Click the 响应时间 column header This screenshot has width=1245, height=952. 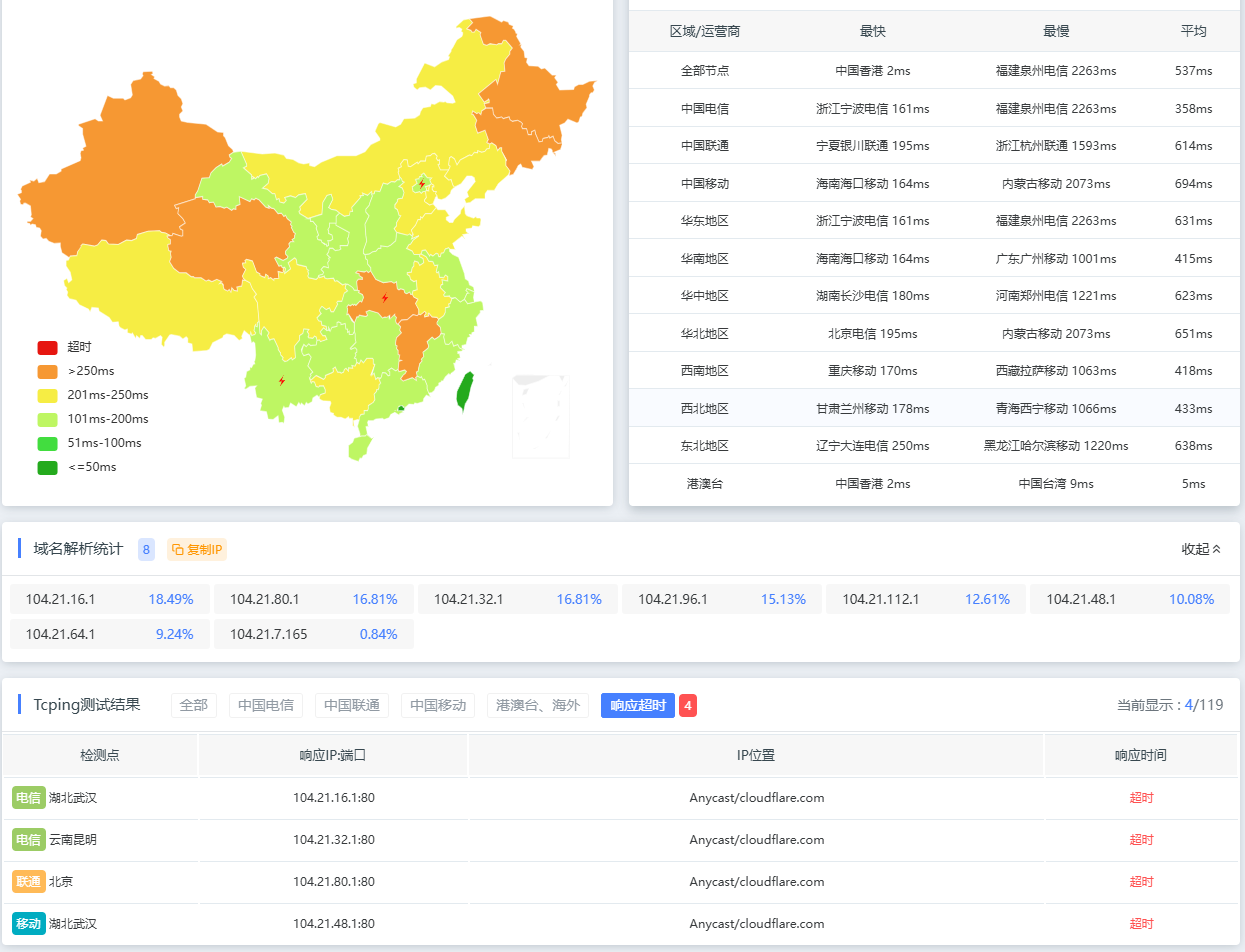pyautogui.click(x=1141, y=755)
